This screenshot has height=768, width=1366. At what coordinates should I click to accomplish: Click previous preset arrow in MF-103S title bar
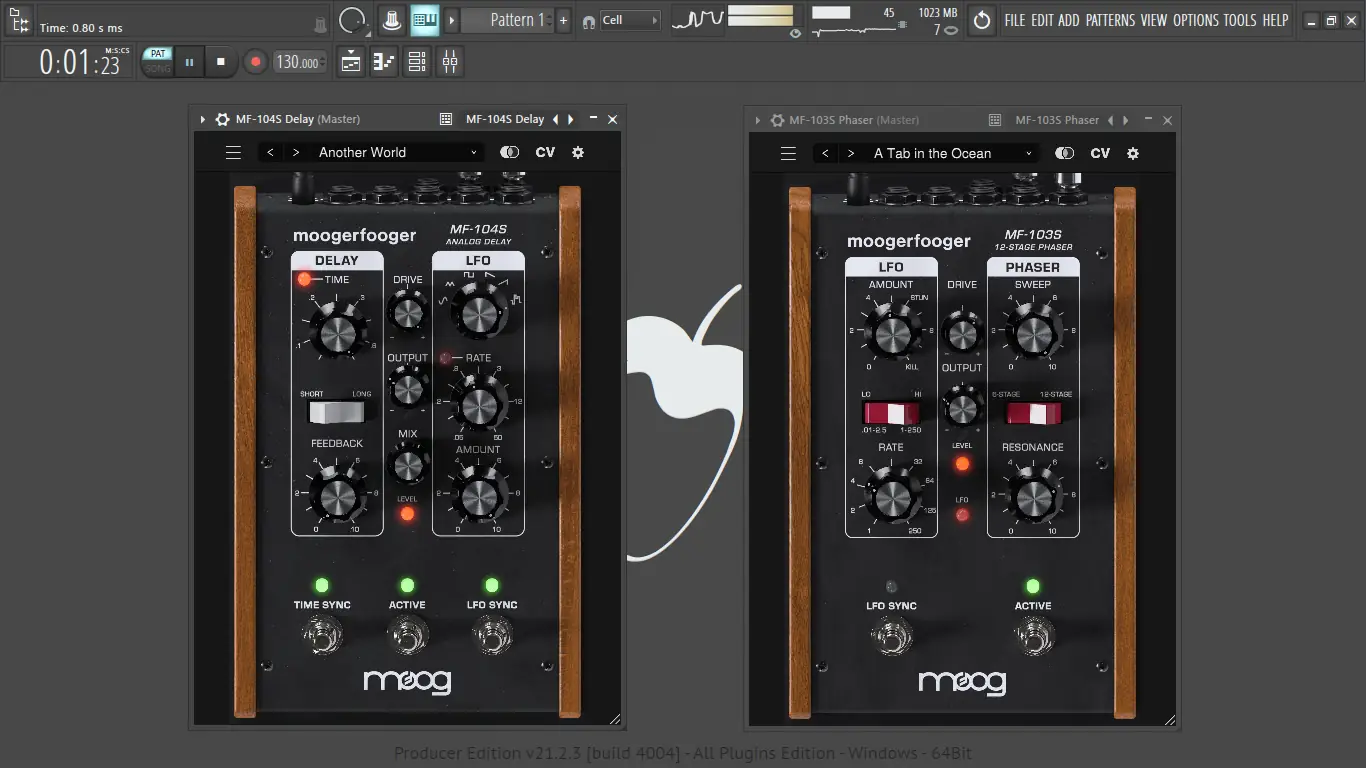click(1110, 120)
